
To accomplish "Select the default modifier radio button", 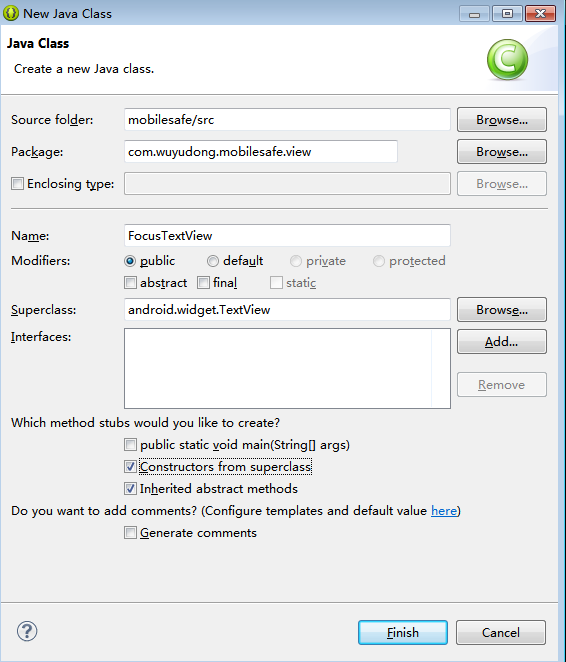I will click(213, 261).
